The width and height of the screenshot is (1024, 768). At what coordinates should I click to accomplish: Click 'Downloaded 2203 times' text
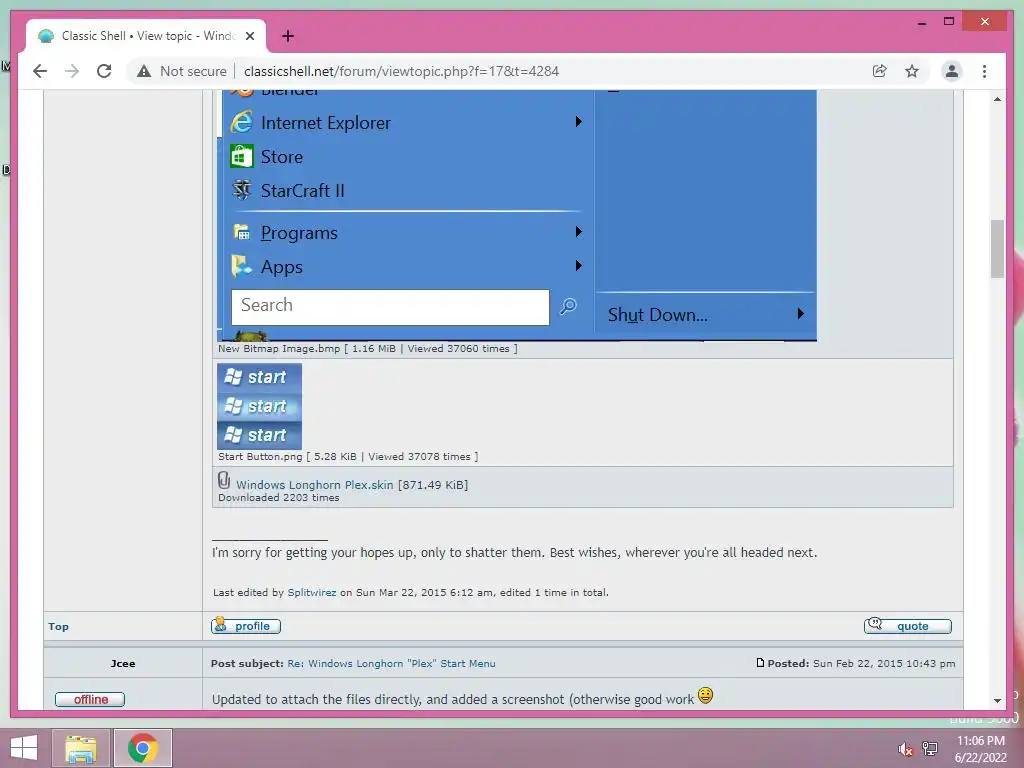pyautogui.click(x=279, y=498)
